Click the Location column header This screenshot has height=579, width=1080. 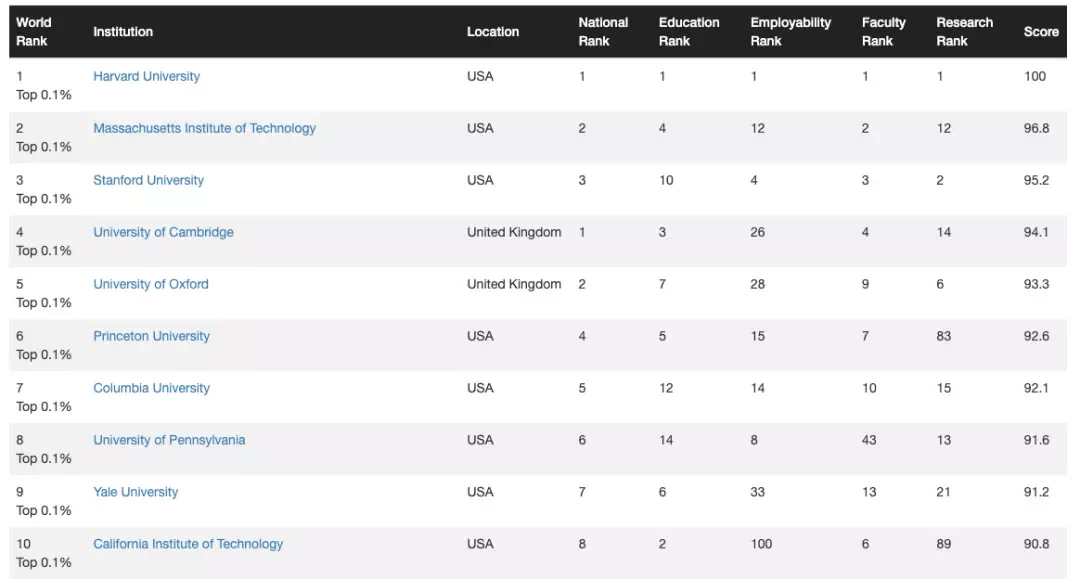492,32
